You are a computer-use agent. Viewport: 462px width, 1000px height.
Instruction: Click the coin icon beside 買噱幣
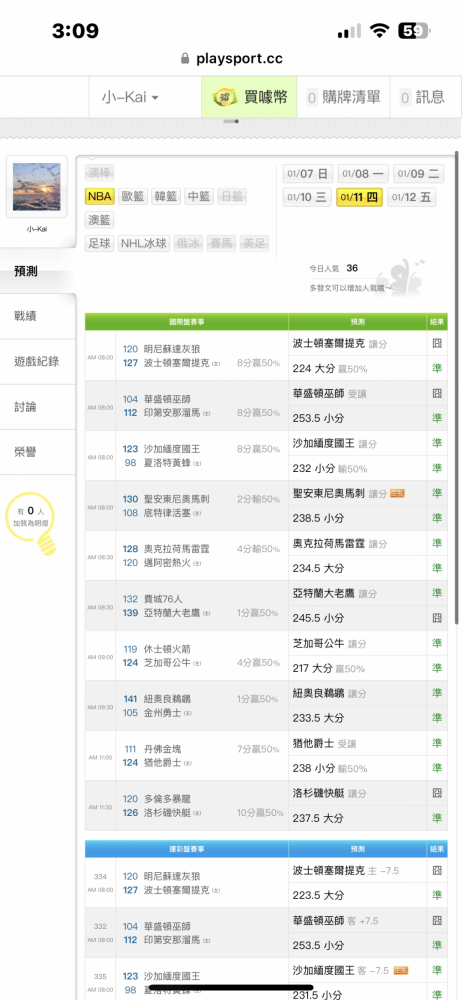pos(224,97)
